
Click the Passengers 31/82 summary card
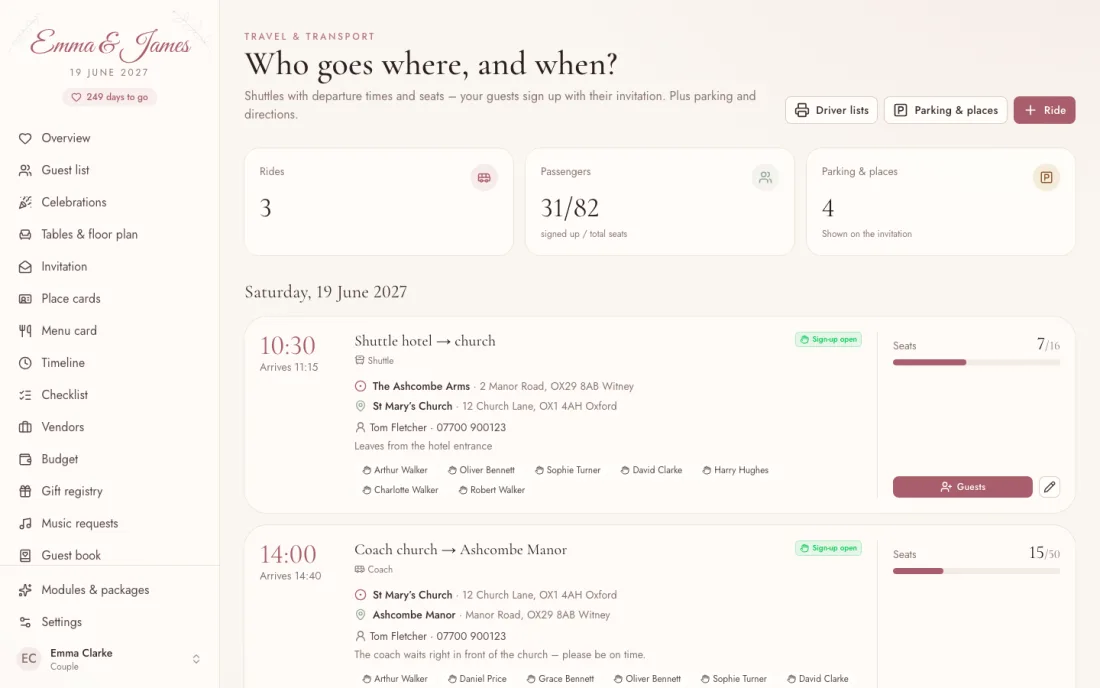tap(659, 202)
